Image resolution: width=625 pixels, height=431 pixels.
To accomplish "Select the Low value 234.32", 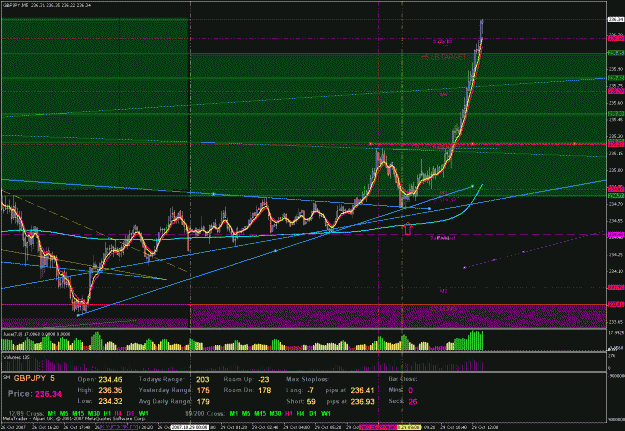I will [110, 401].
